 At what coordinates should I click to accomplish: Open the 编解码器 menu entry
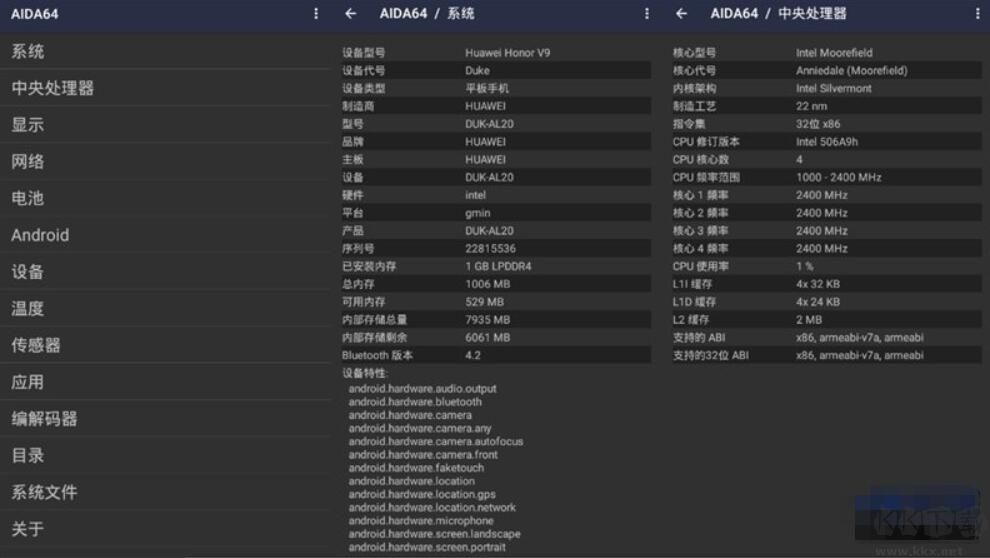[165, 418]
